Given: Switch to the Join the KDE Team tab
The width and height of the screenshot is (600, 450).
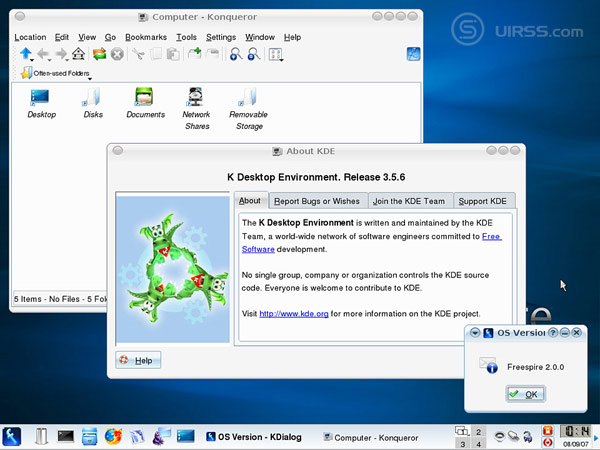Looking at the screenshot, I should [410, 201].
